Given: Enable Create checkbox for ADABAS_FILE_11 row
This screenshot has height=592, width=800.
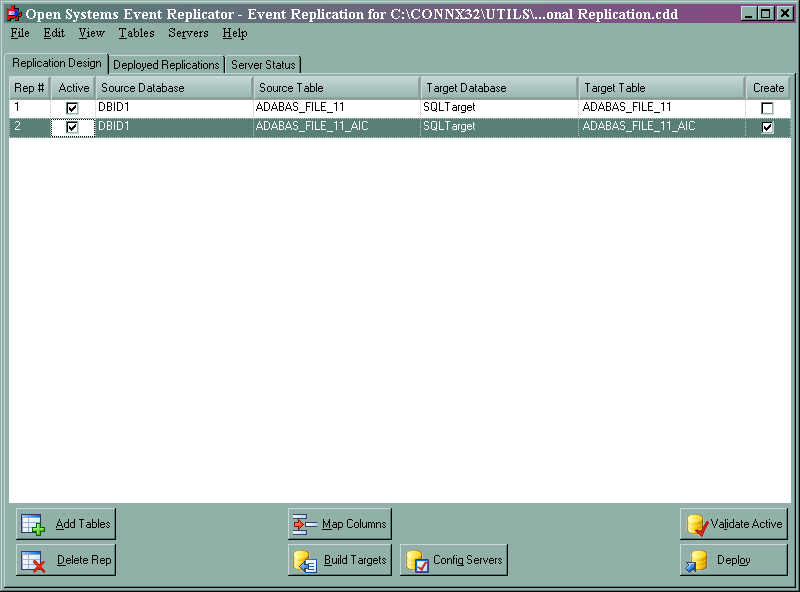Looking at the screenshot, I should tap(769, 107).
